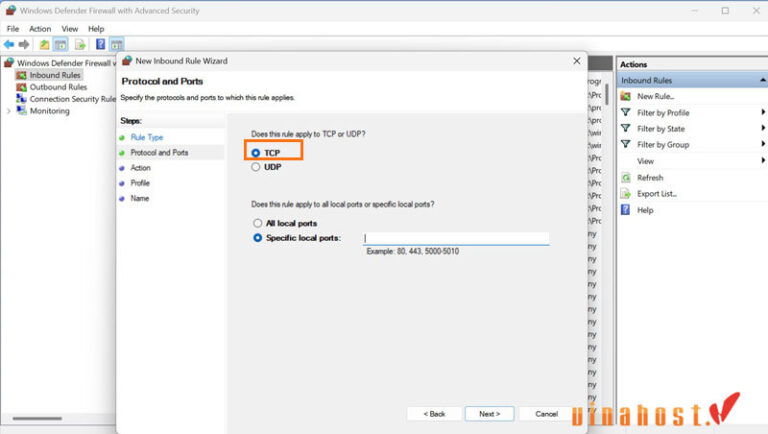Click the Back arrow toolbar icon
The image size is (768, 434).
pyautogui.click(x=9, y=45)
